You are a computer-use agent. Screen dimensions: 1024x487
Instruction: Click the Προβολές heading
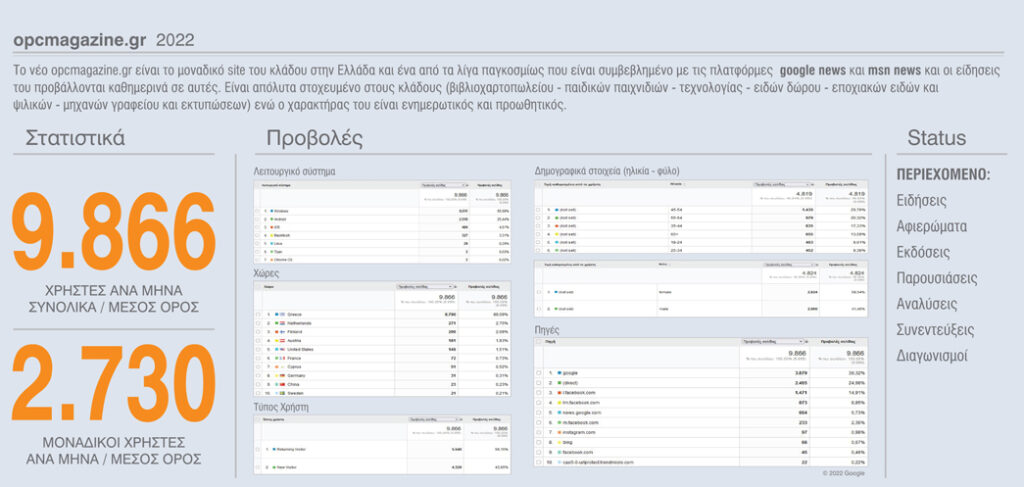coord(314,138)
